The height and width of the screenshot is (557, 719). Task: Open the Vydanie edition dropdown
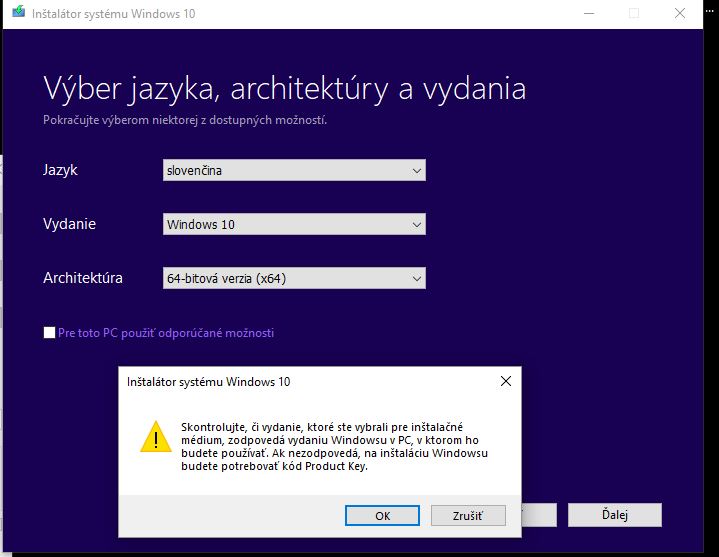(294, 225)
